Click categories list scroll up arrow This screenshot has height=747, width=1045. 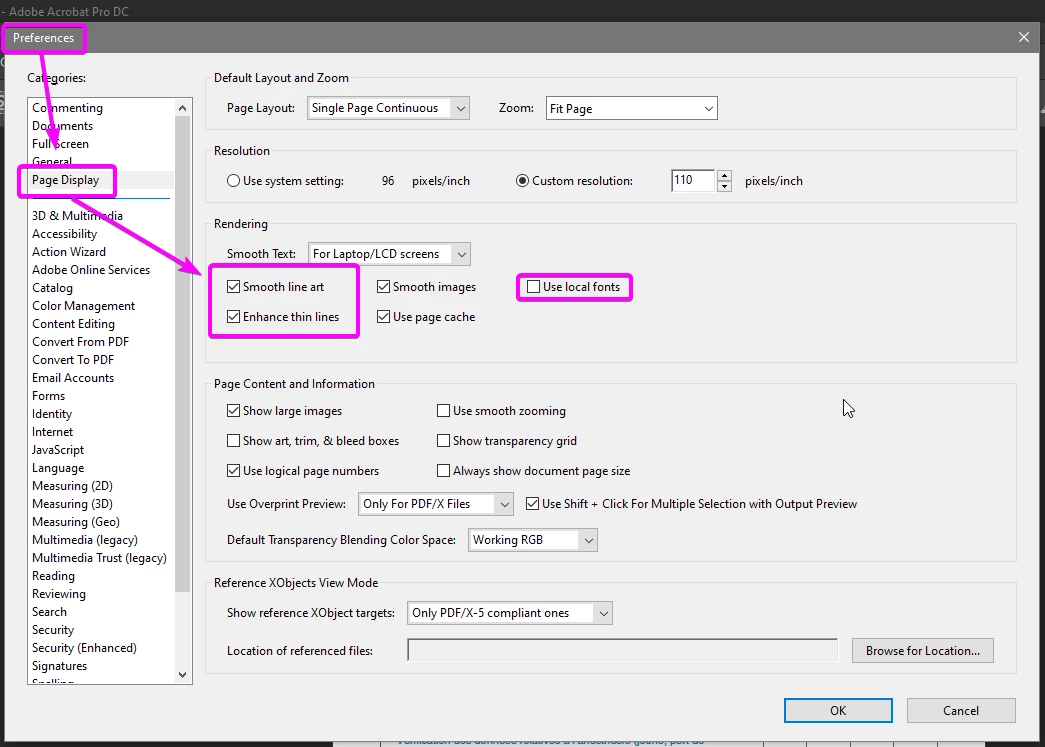[183, 108]
